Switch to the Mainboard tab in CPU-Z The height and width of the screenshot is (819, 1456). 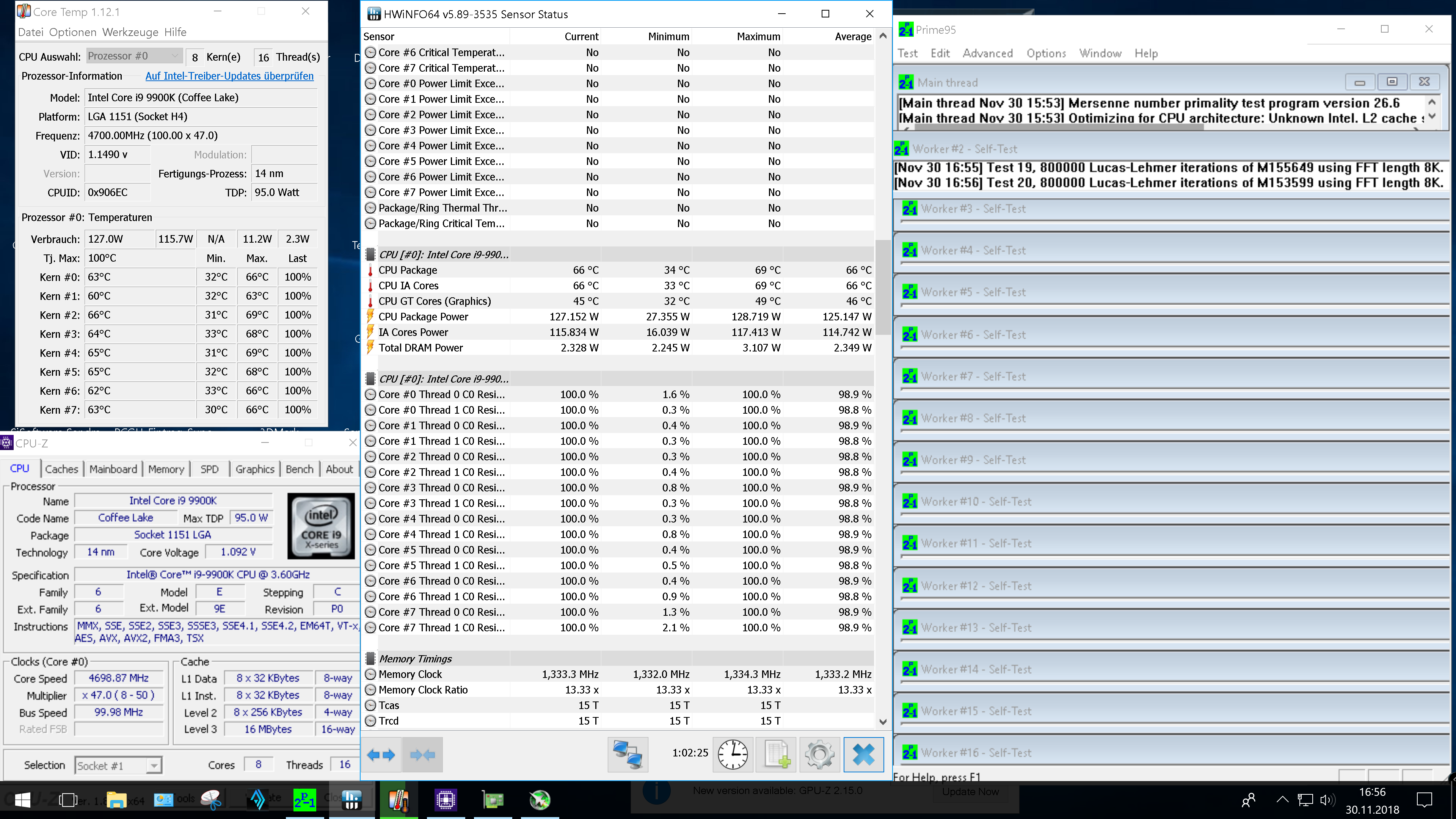point(113,469)
